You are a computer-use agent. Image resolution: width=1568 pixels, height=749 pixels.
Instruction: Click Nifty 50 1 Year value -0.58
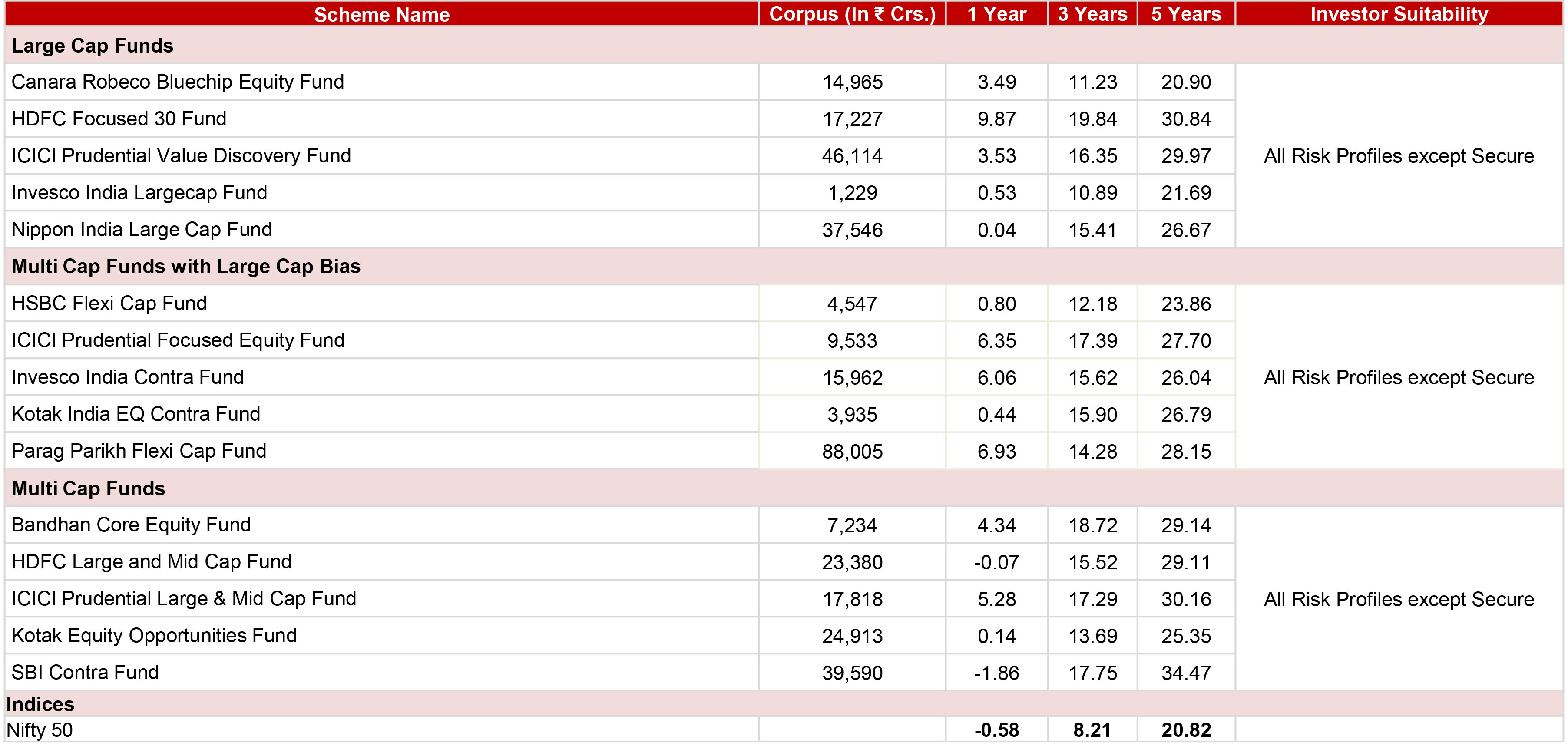(x=996, y=730)
